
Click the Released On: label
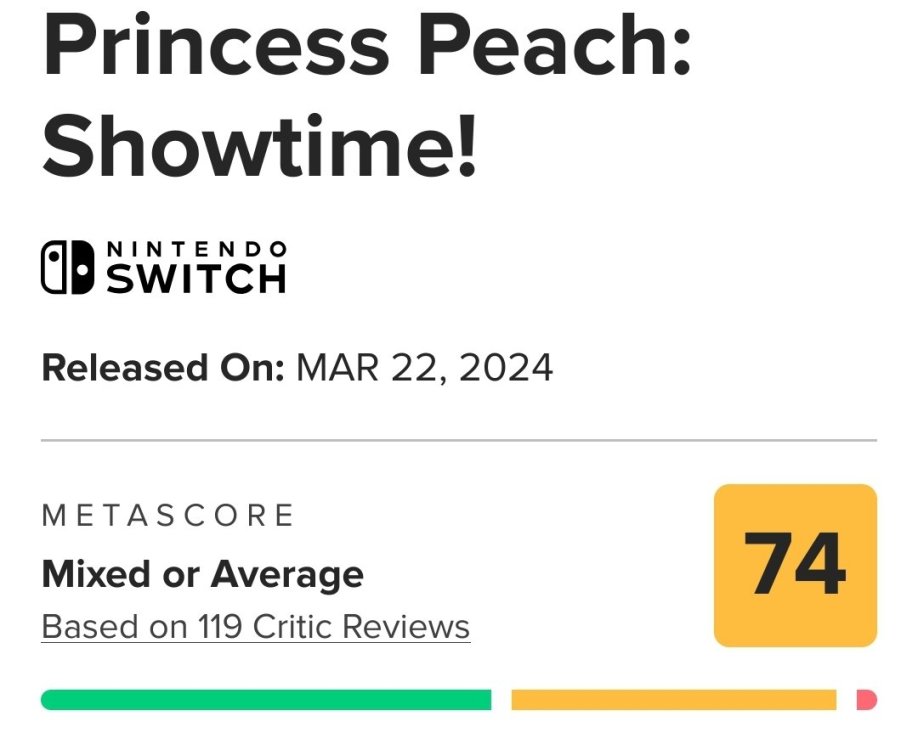tap(164, 368)
